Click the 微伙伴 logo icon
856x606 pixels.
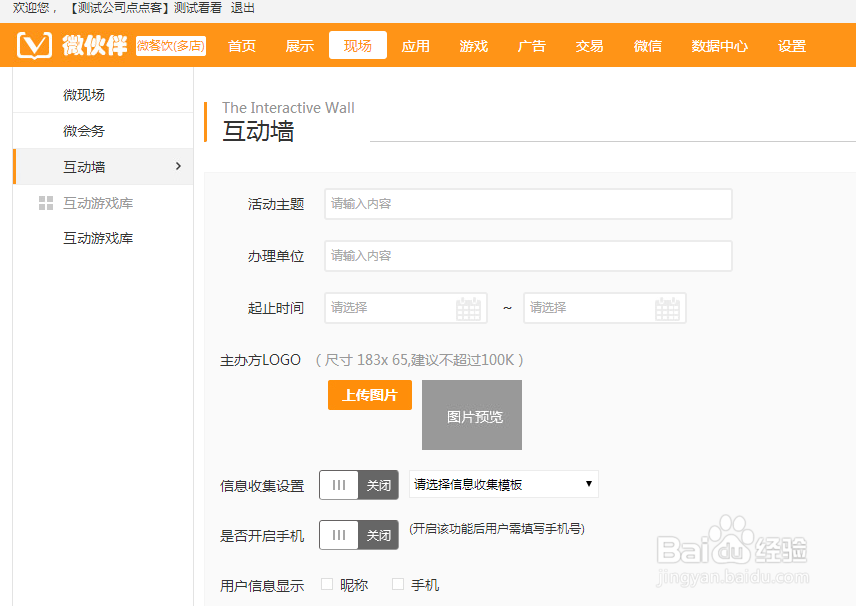tap(33, 45)
